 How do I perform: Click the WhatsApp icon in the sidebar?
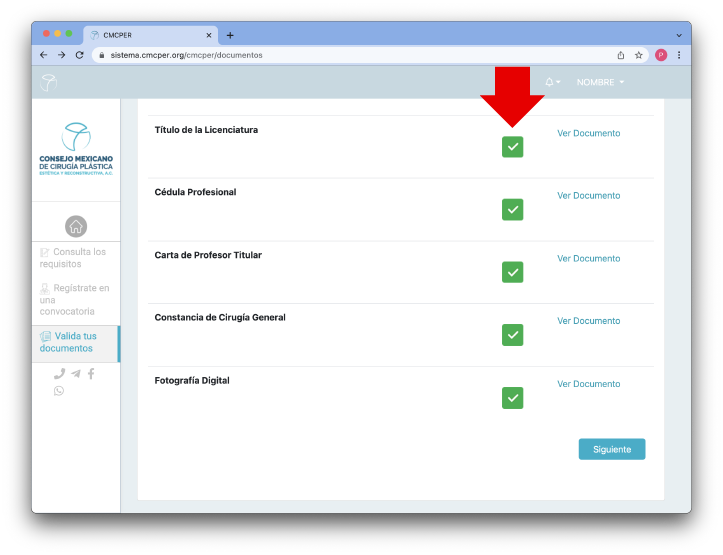[59, 391]
